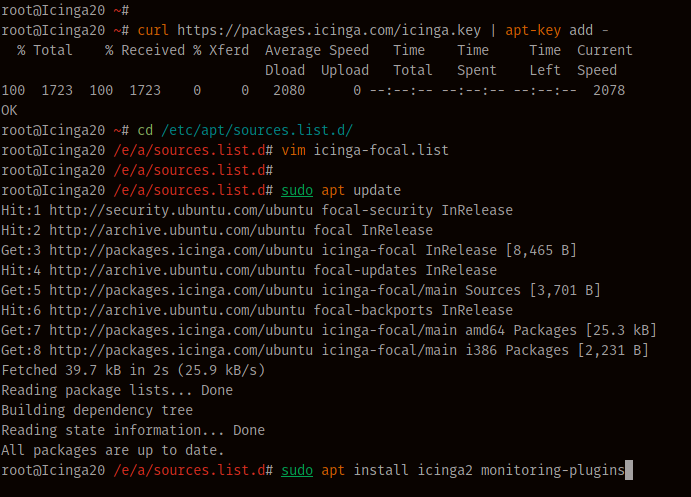691x497 pixels.
Task: Click the icinga-focal.list file name
Action: (x=381, y=150)
